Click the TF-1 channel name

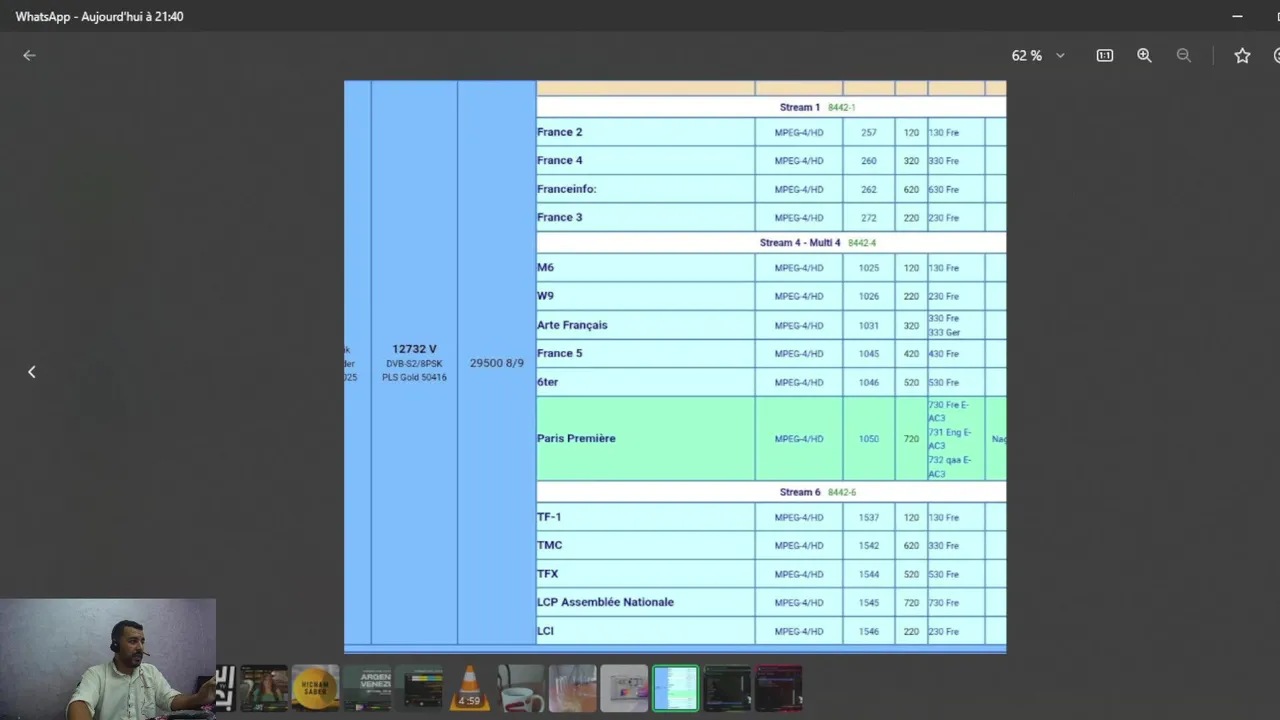[x=549, y=517]
